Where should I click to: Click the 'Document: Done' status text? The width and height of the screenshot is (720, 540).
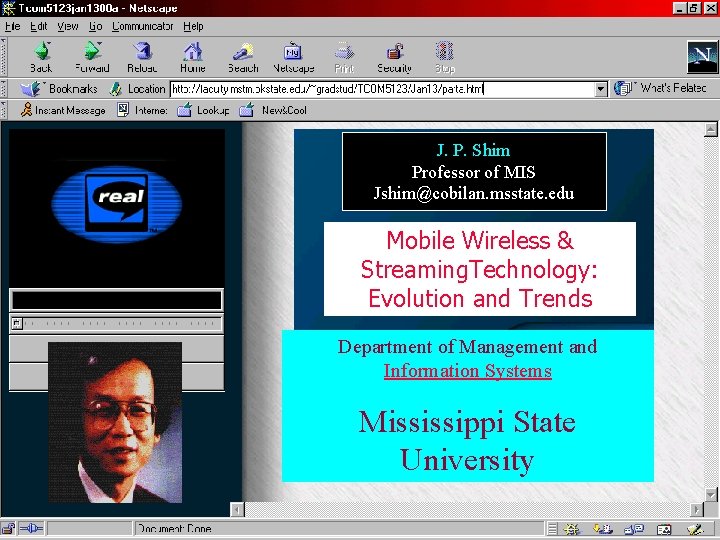[174, 529]
